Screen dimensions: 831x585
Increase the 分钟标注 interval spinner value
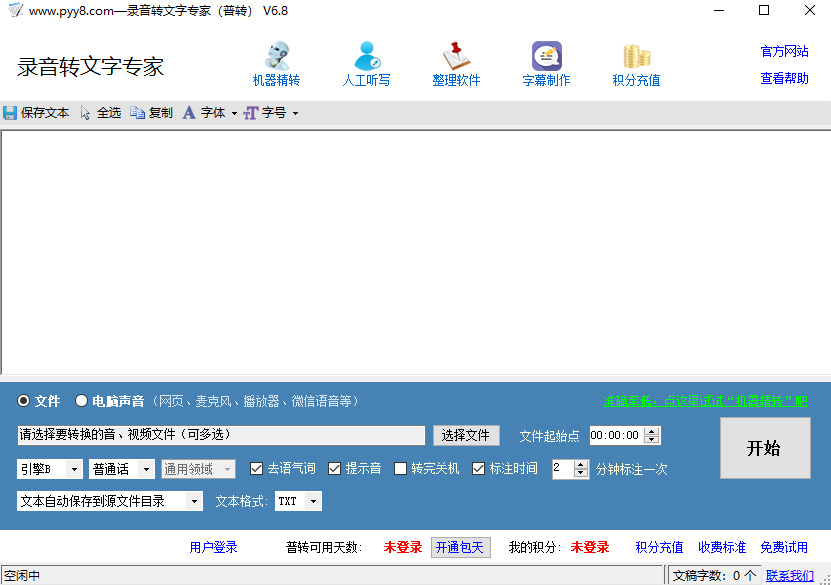(x=581, y=464)
